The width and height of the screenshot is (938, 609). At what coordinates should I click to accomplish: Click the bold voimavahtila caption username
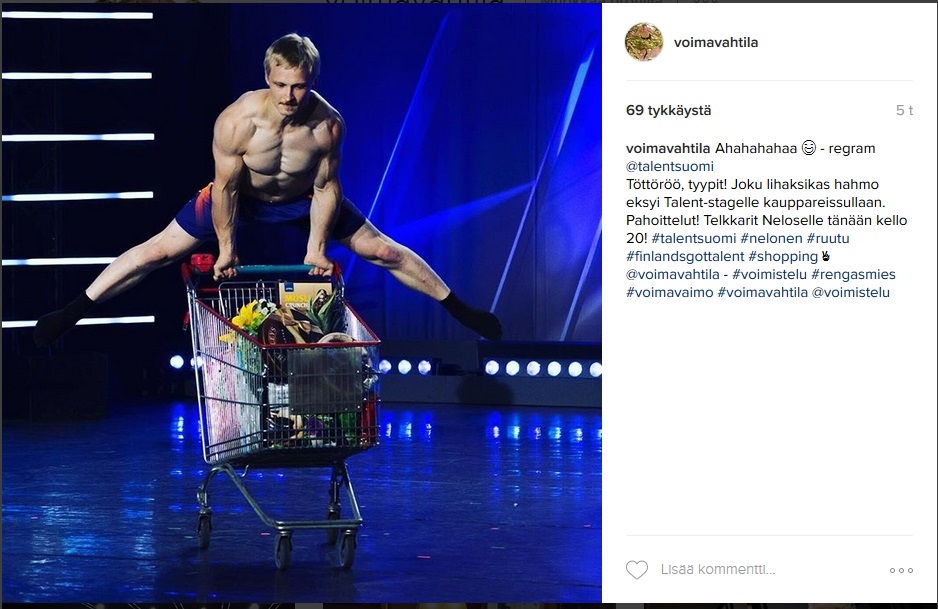668,148
